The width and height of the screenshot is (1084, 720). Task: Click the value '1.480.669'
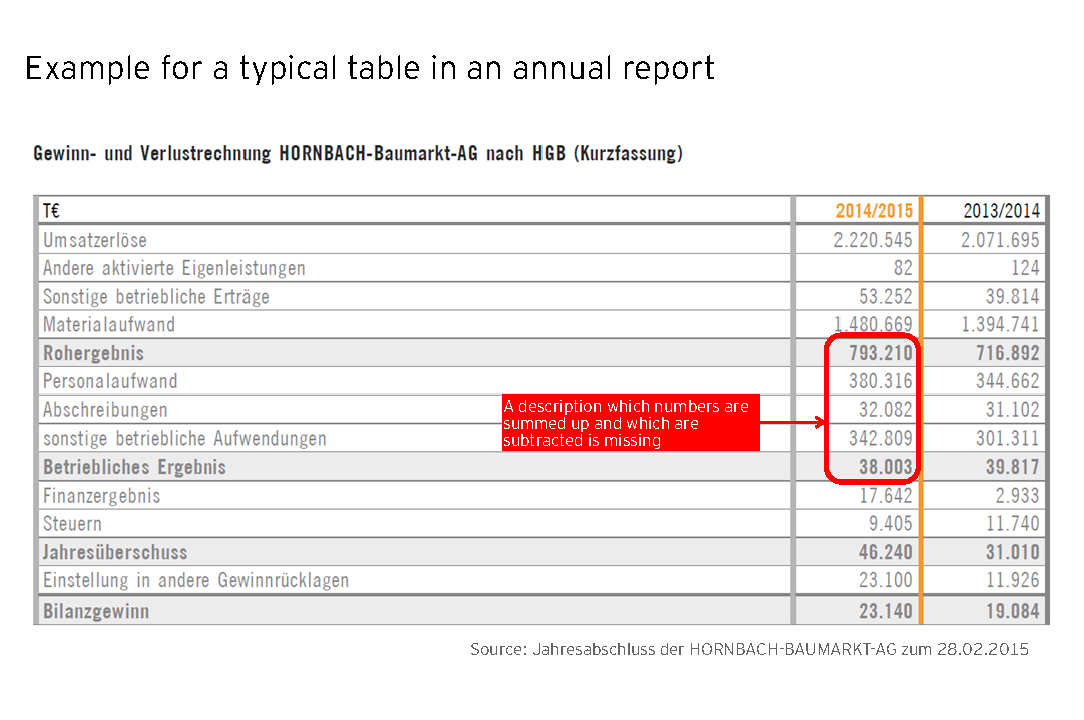coord(873,324)
